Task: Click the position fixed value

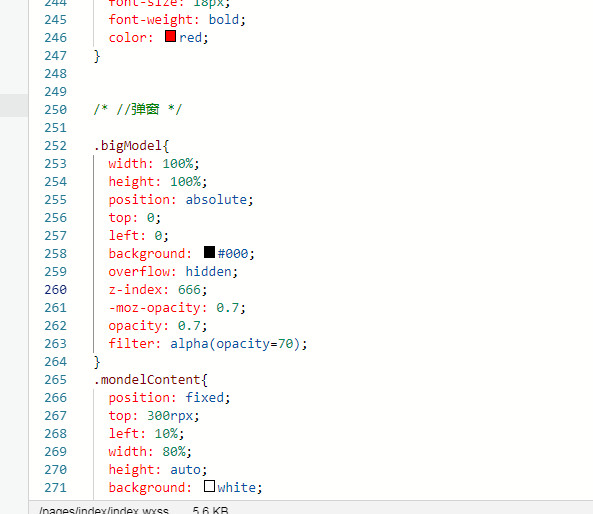Action: click(x=205, y=398)
